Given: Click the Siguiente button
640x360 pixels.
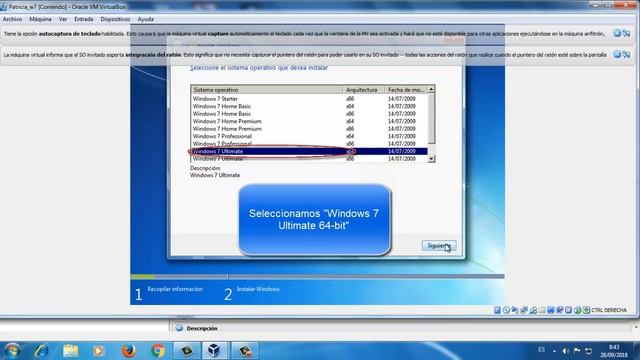Looking at the screenshot, I should click(x=439, y=246).
